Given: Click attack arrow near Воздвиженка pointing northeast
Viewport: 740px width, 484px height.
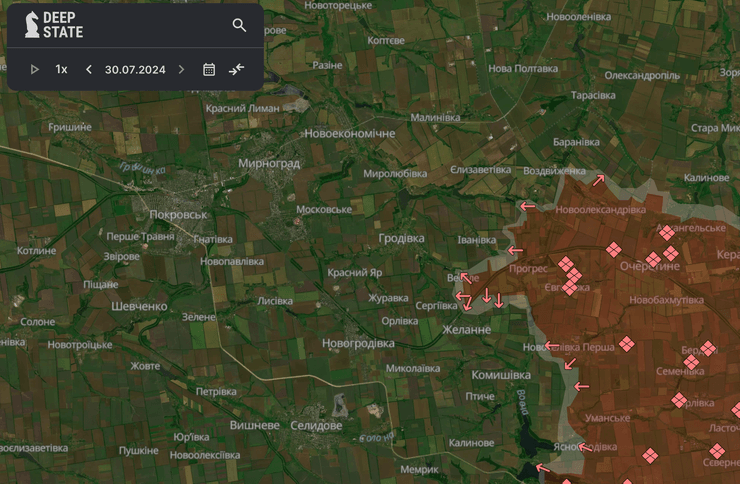Looking at the screenshot, I should (x=598, y=180).
